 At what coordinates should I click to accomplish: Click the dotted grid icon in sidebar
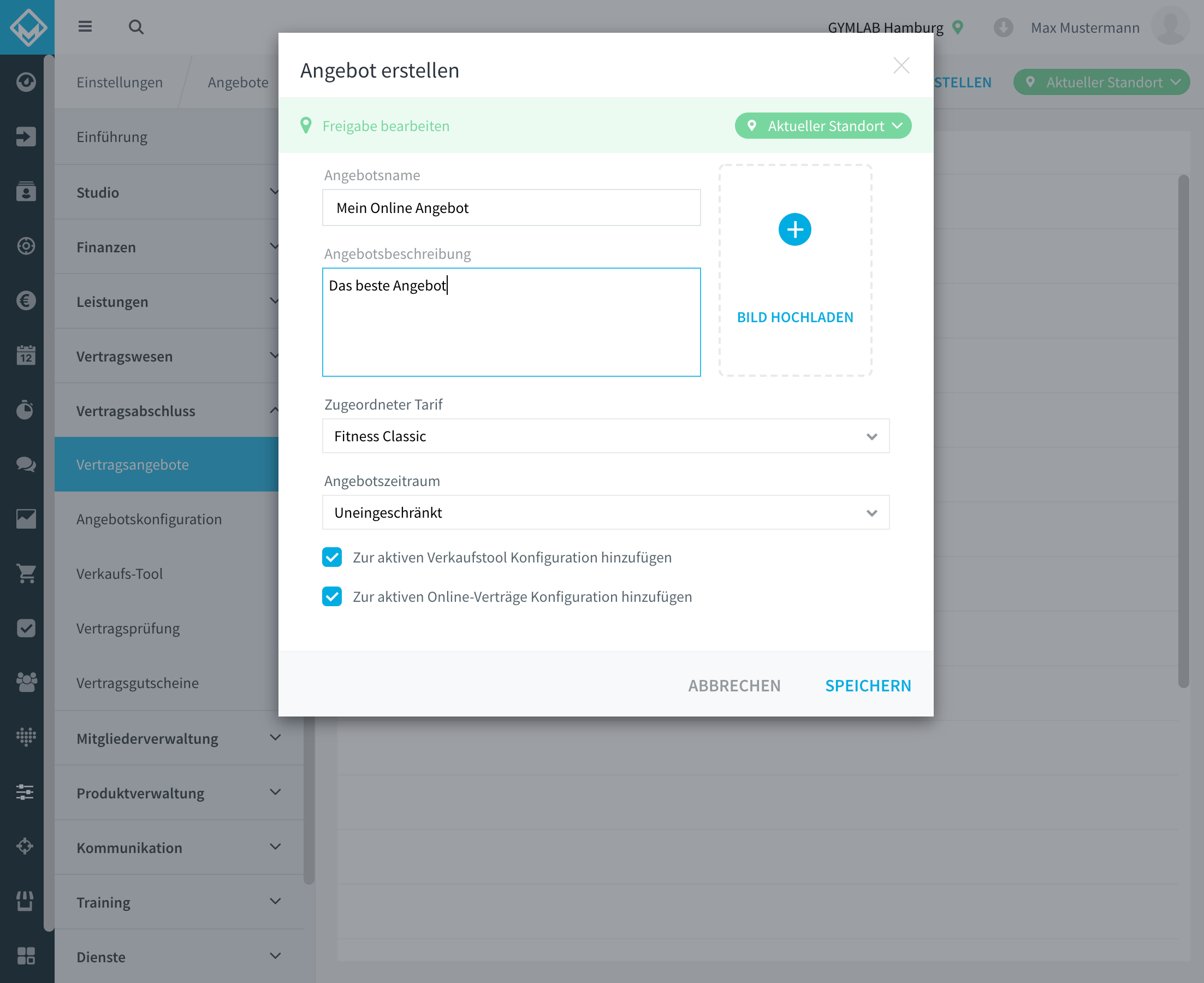tap(26, 737)
